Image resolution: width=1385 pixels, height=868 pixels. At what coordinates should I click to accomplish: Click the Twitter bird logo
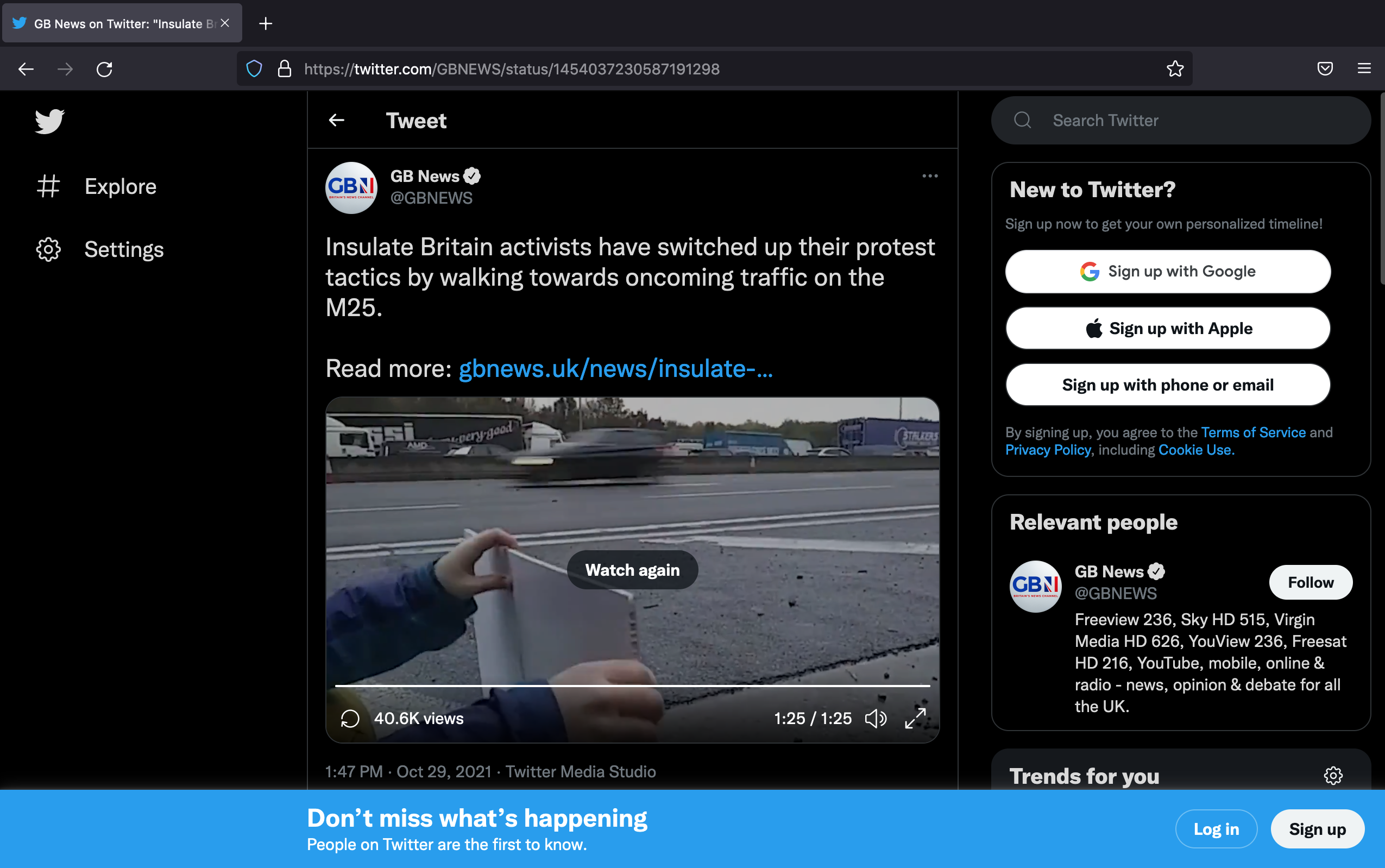click(x=49, y=121)
